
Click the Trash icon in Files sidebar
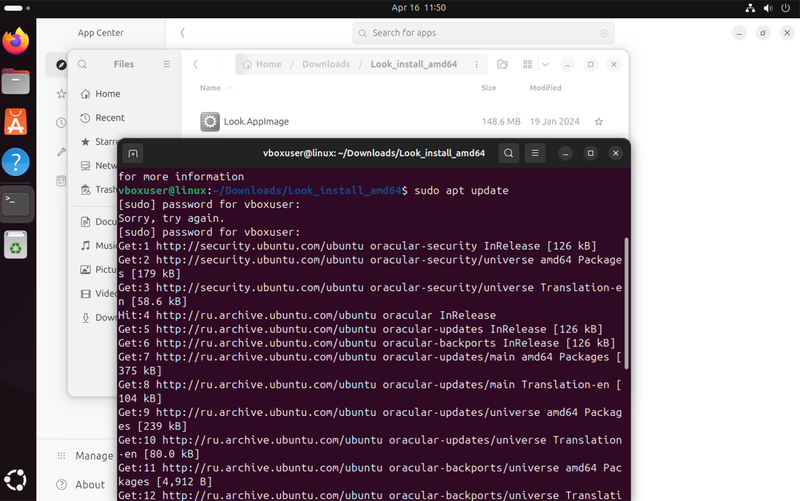point(85,190)
